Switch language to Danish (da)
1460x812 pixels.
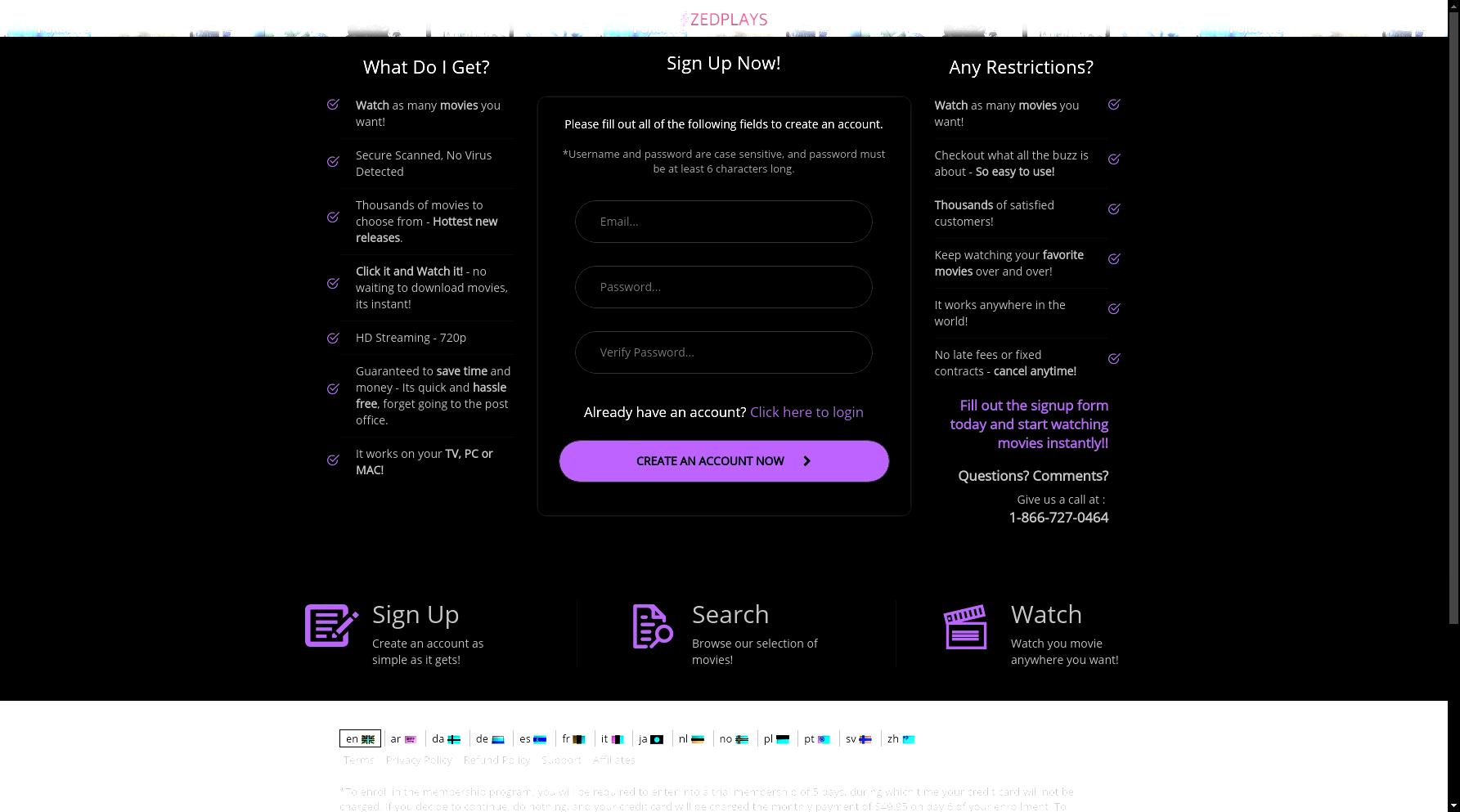pos(446,739)
